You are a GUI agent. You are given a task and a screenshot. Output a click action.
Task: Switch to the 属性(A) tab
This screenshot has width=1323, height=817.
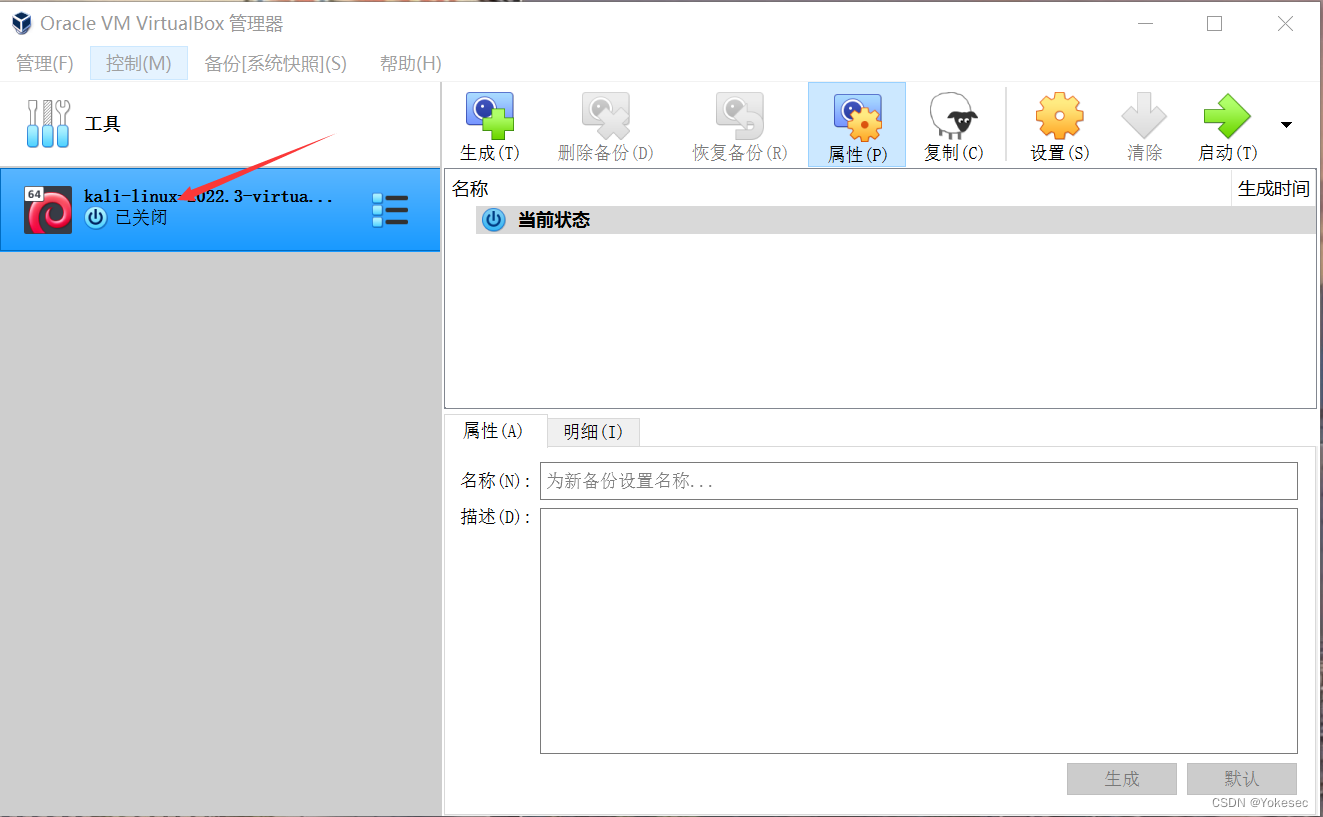(494, 431)
